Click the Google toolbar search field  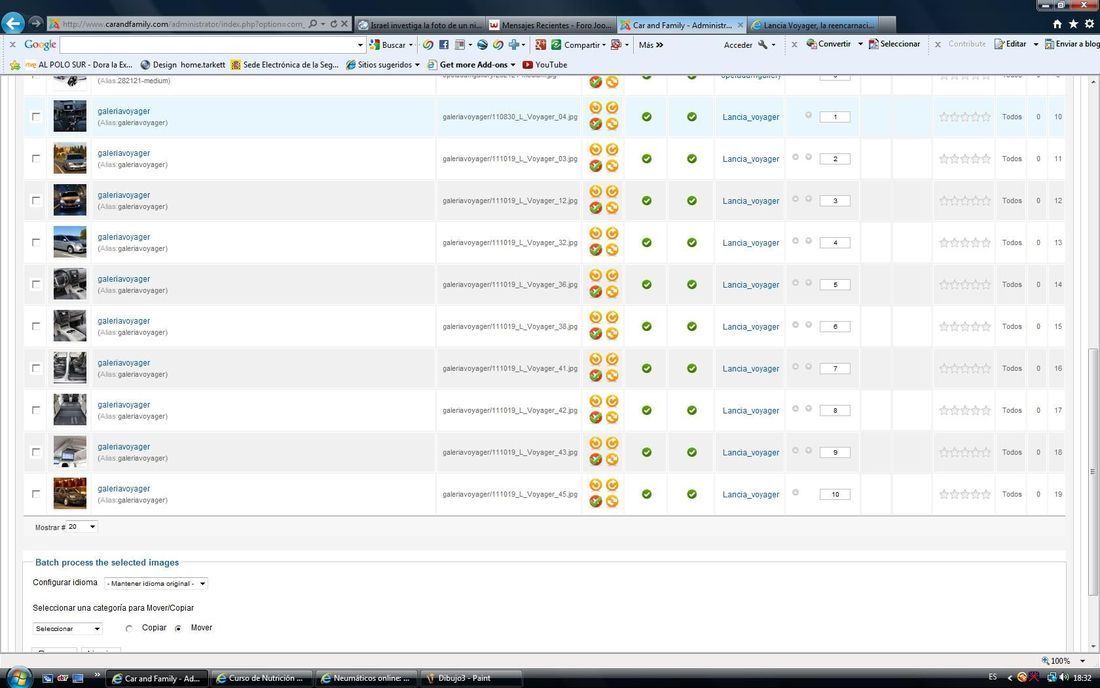click(208, 45)
